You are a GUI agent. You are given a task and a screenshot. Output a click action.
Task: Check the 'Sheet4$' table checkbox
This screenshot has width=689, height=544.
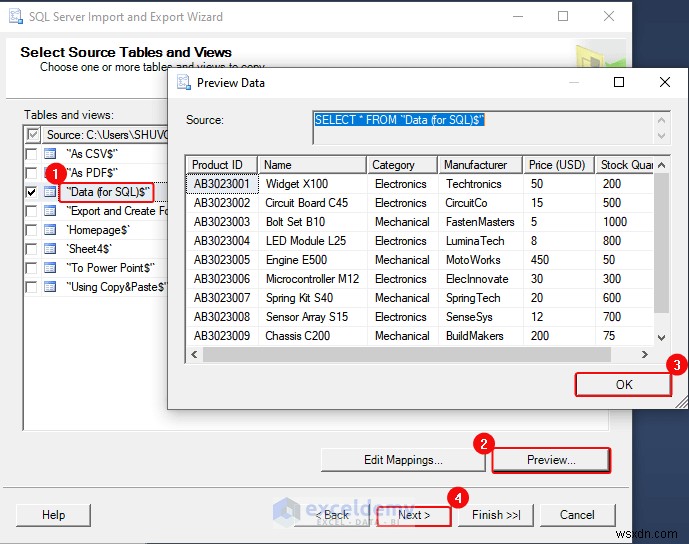(31, 249)
